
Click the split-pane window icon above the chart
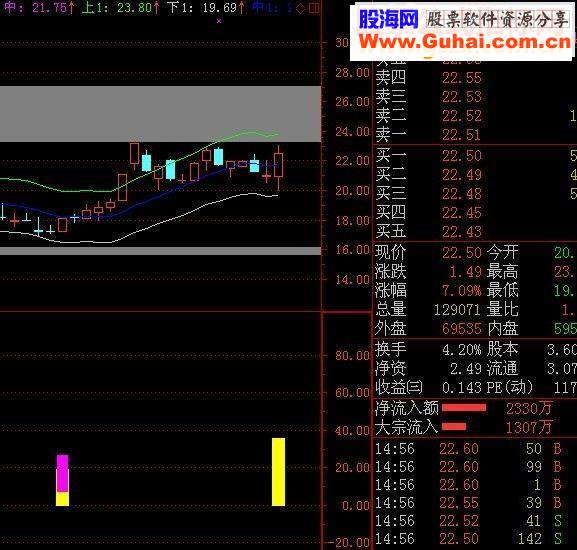click(x=314, y=8)
